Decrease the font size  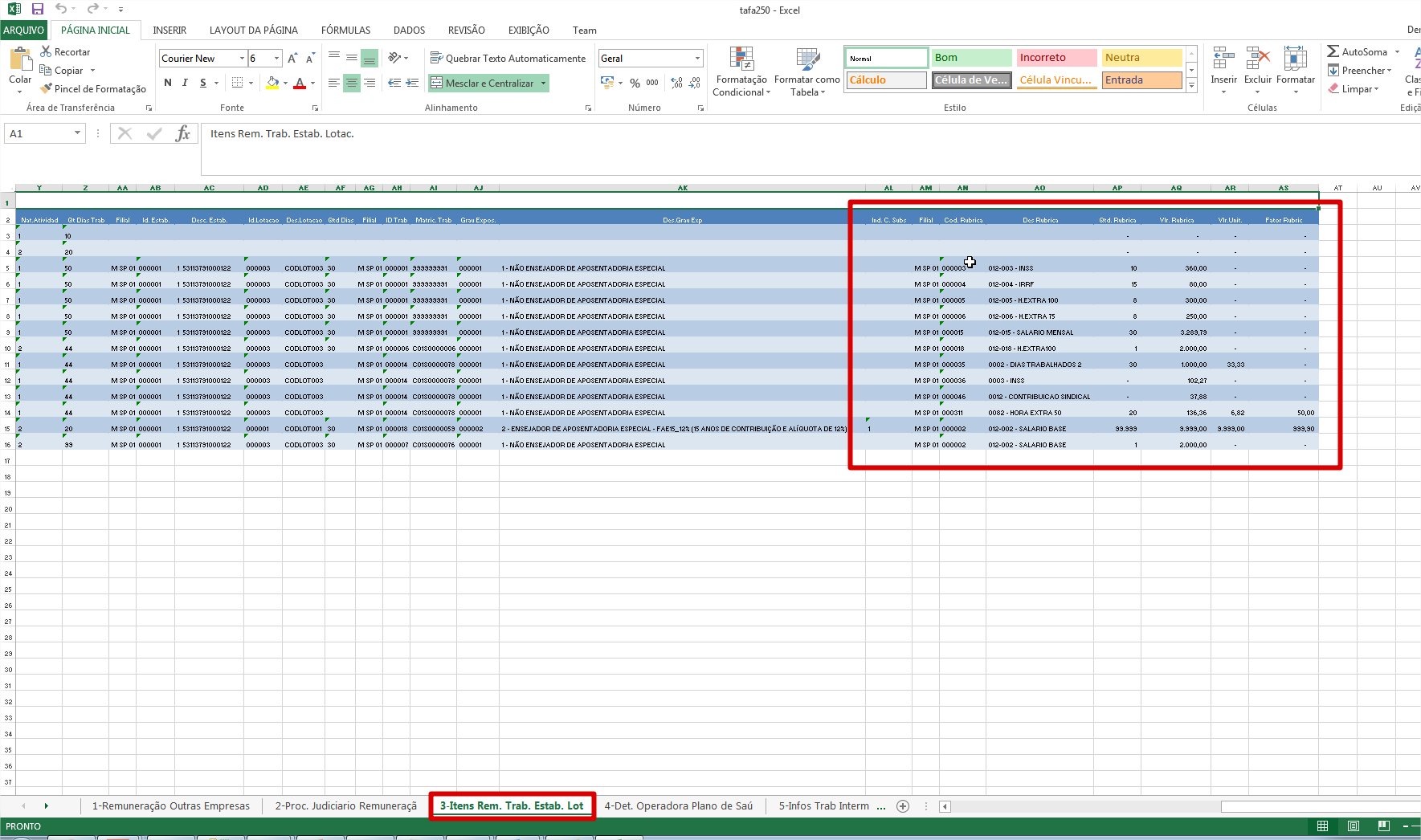310,59
